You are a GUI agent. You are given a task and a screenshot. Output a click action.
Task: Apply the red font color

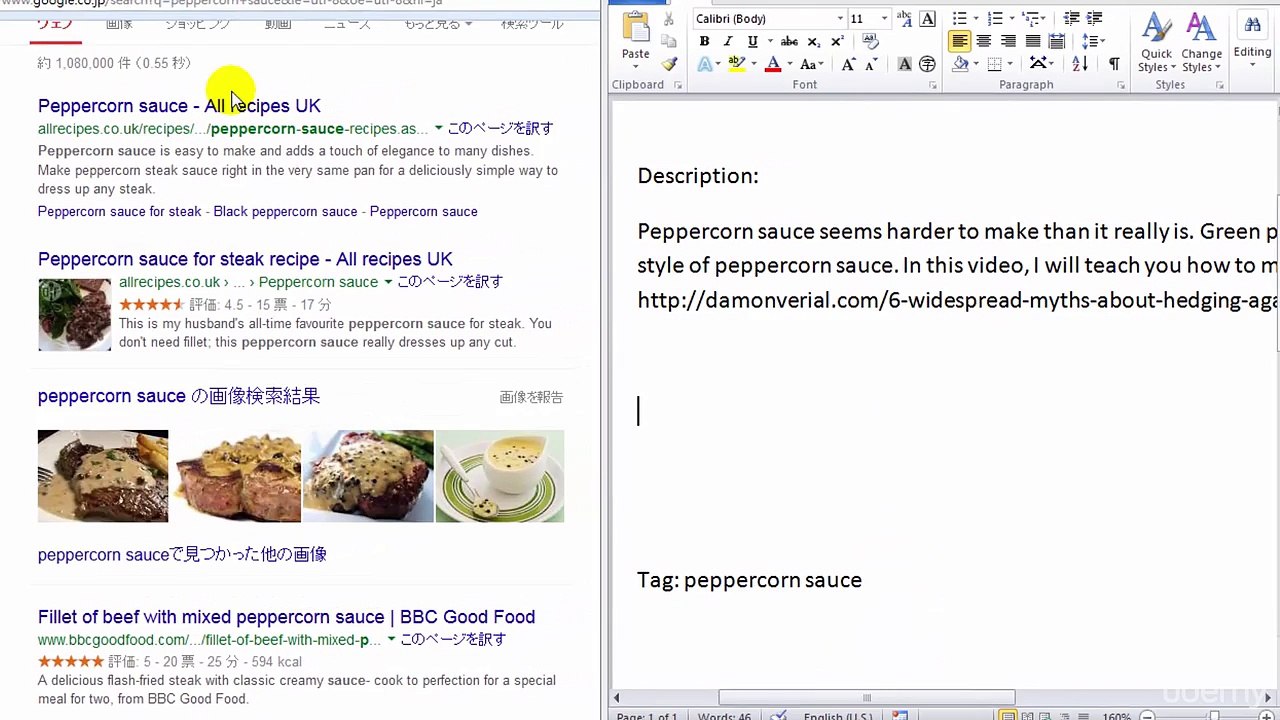tap(772, 64)
